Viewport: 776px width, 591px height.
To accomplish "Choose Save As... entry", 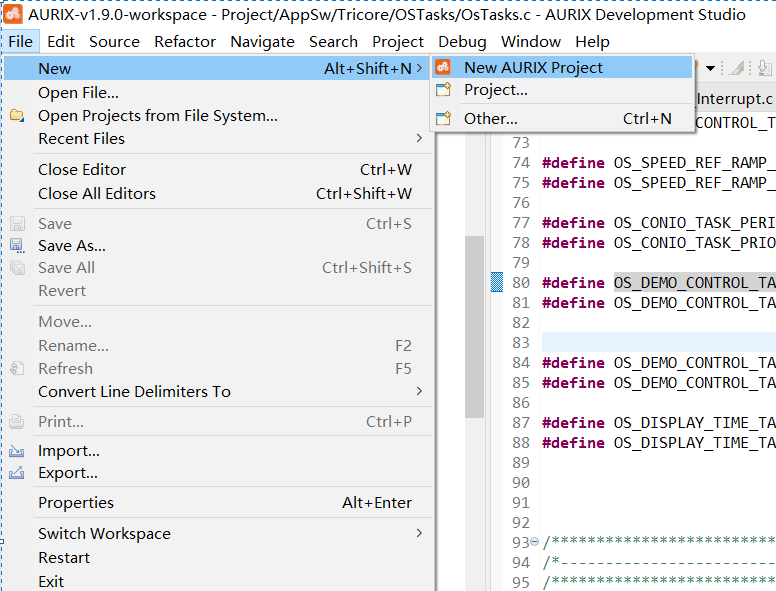I will (218, 246).
